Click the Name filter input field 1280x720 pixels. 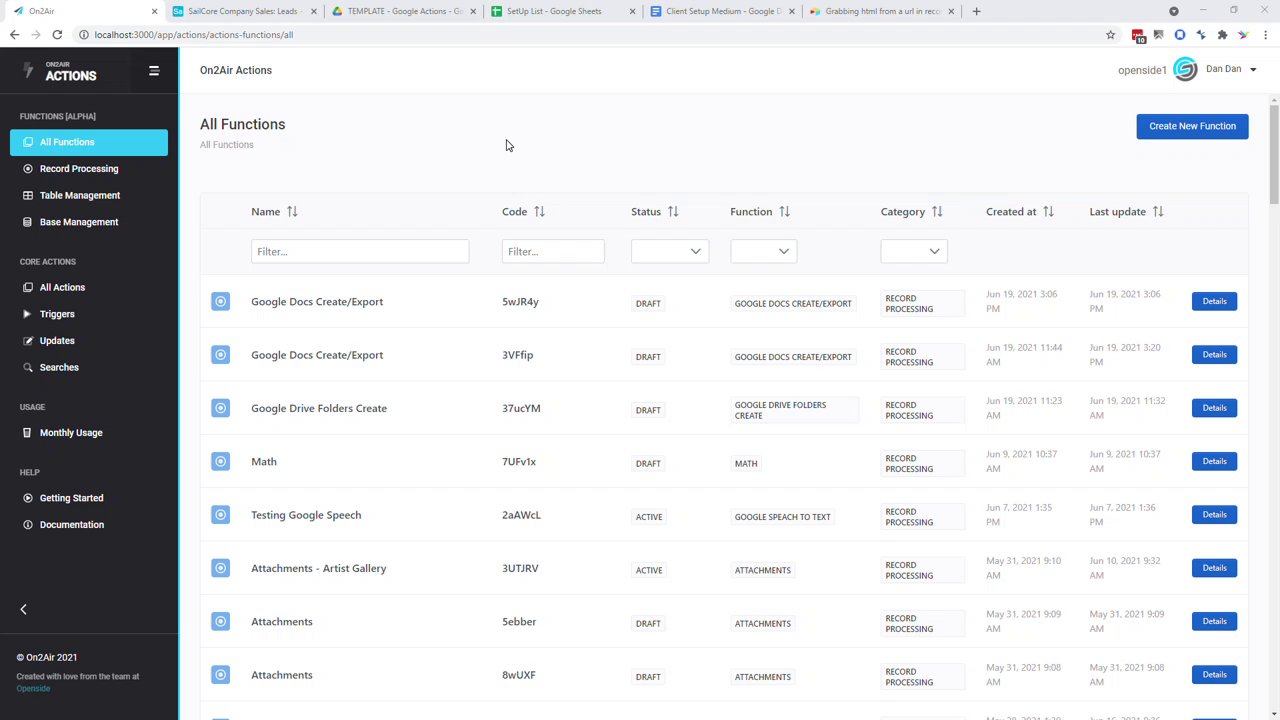[360, 251]
